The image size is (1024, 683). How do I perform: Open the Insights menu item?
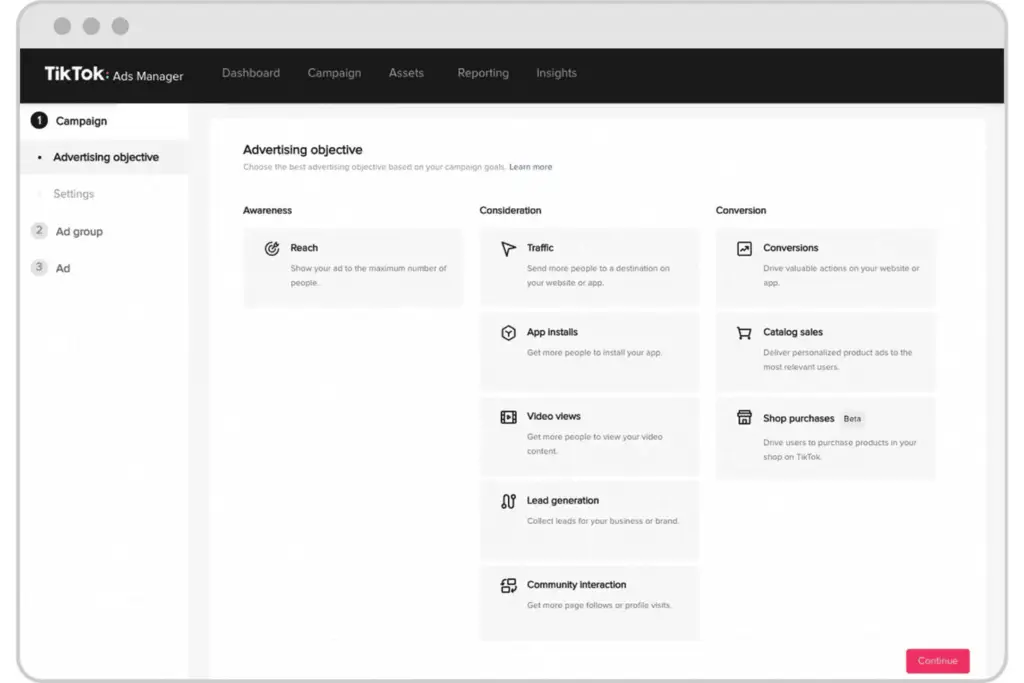click(556, 73)
